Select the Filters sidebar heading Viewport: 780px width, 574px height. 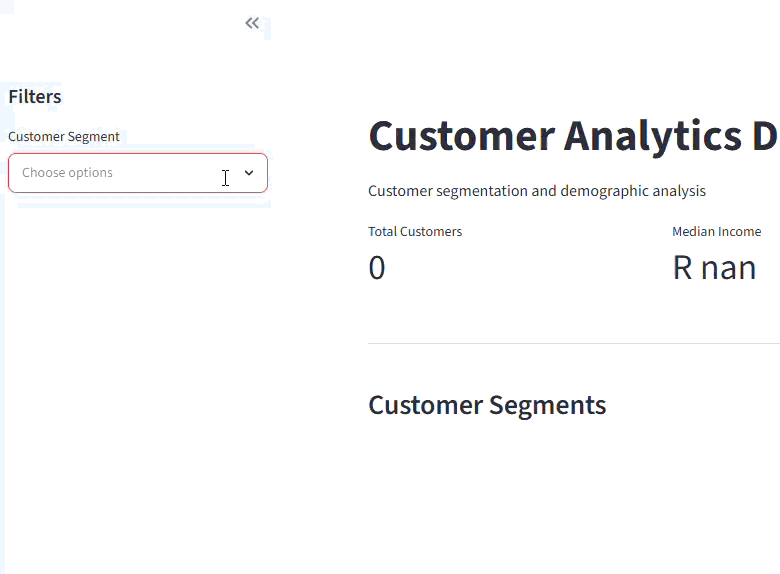[35, 96]
